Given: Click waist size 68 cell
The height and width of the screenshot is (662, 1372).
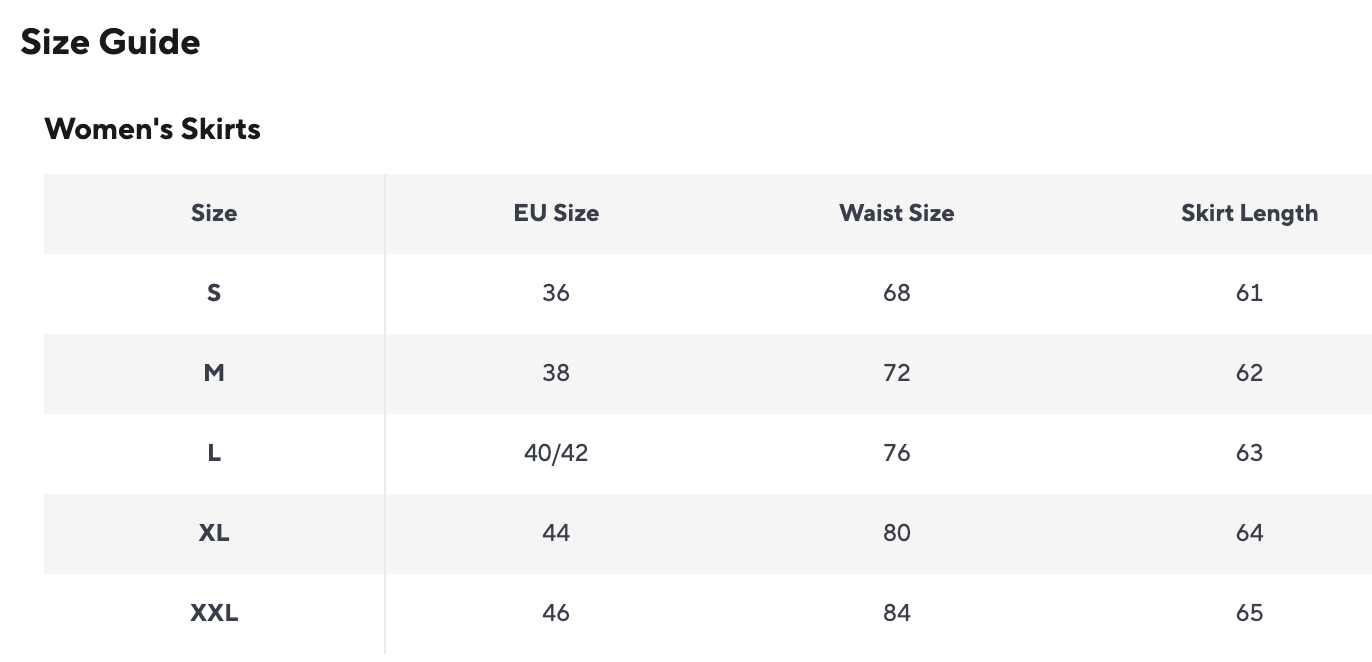Looking at the screenshot, I should pos(897,293).
